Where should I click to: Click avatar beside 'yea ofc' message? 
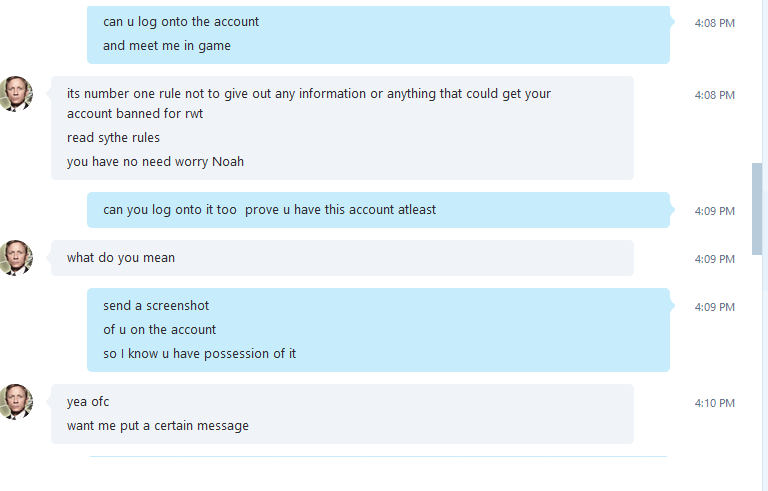tap(16, 402)
